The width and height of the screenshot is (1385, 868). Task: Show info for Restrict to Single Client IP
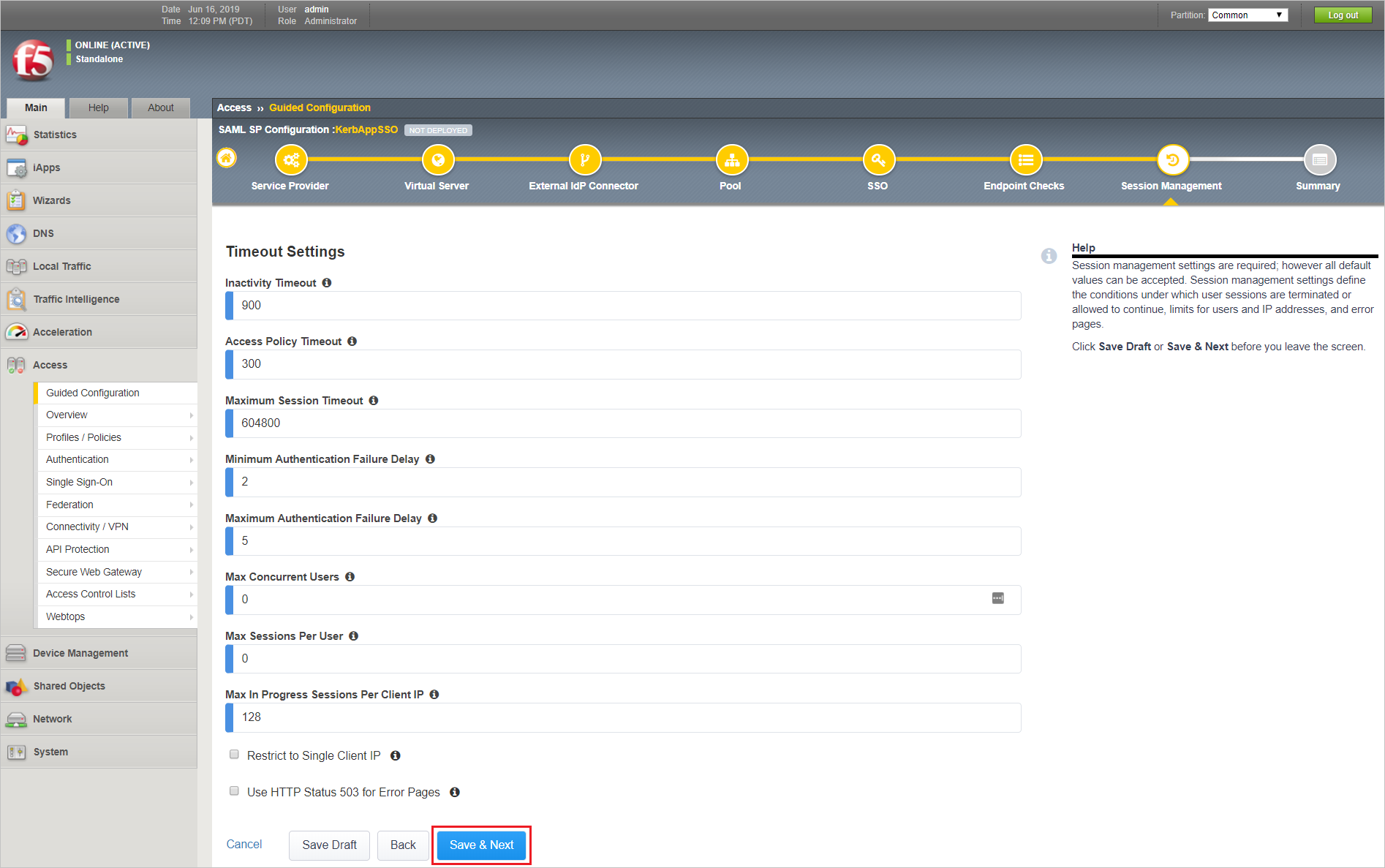(395, 755)
